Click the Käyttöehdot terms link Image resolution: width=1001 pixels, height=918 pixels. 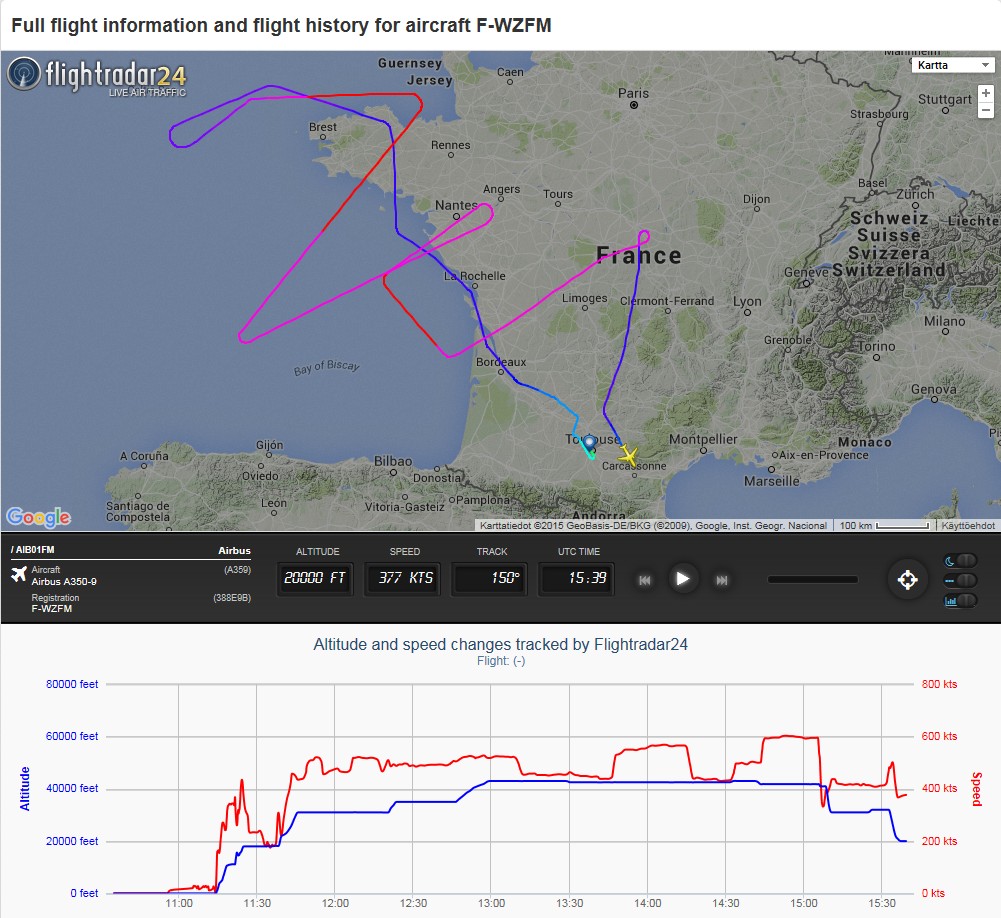point(969,525)
